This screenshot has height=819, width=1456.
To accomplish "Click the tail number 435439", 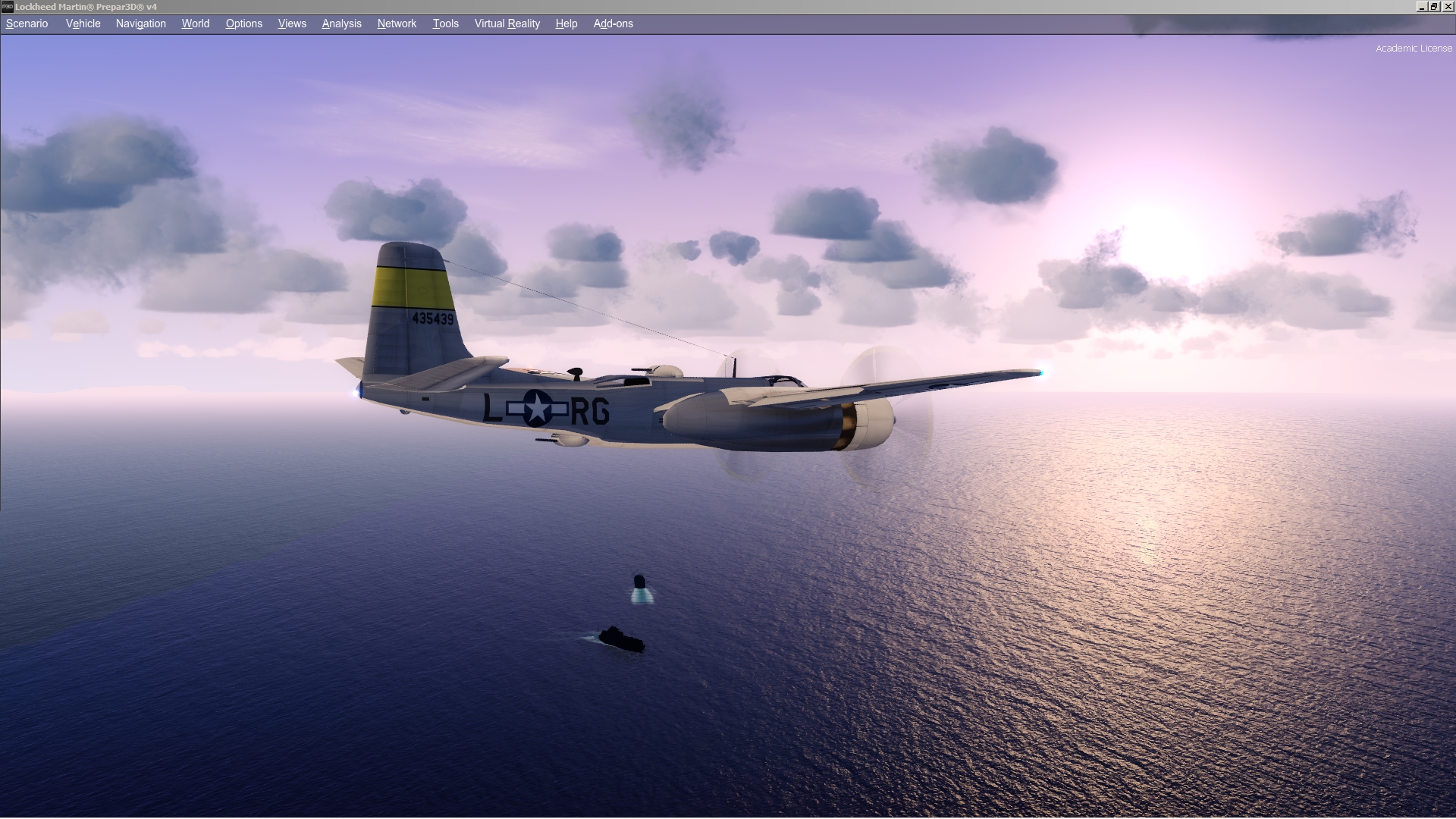I will coord(432,318).
